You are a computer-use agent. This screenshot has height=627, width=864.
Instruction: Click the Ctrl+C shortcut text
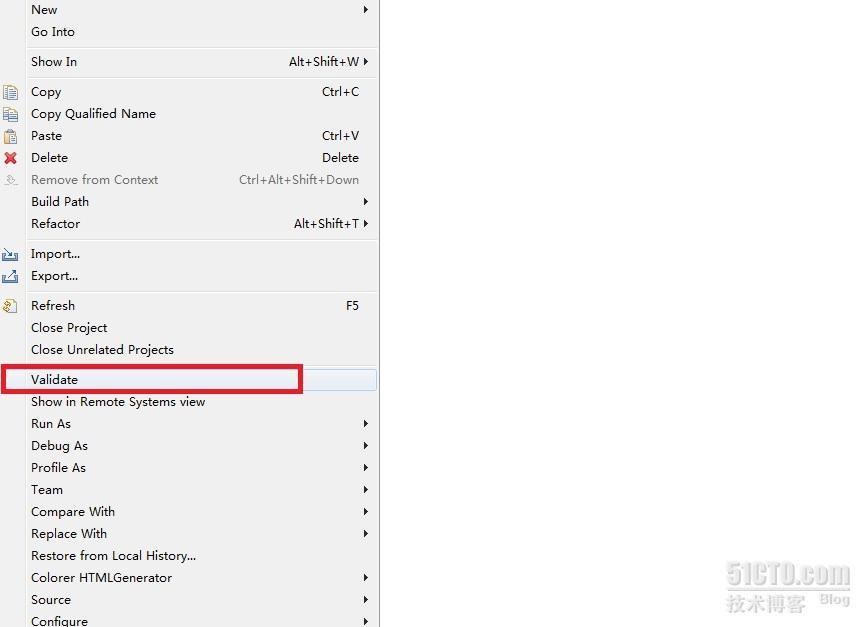(x=341, y=92)
